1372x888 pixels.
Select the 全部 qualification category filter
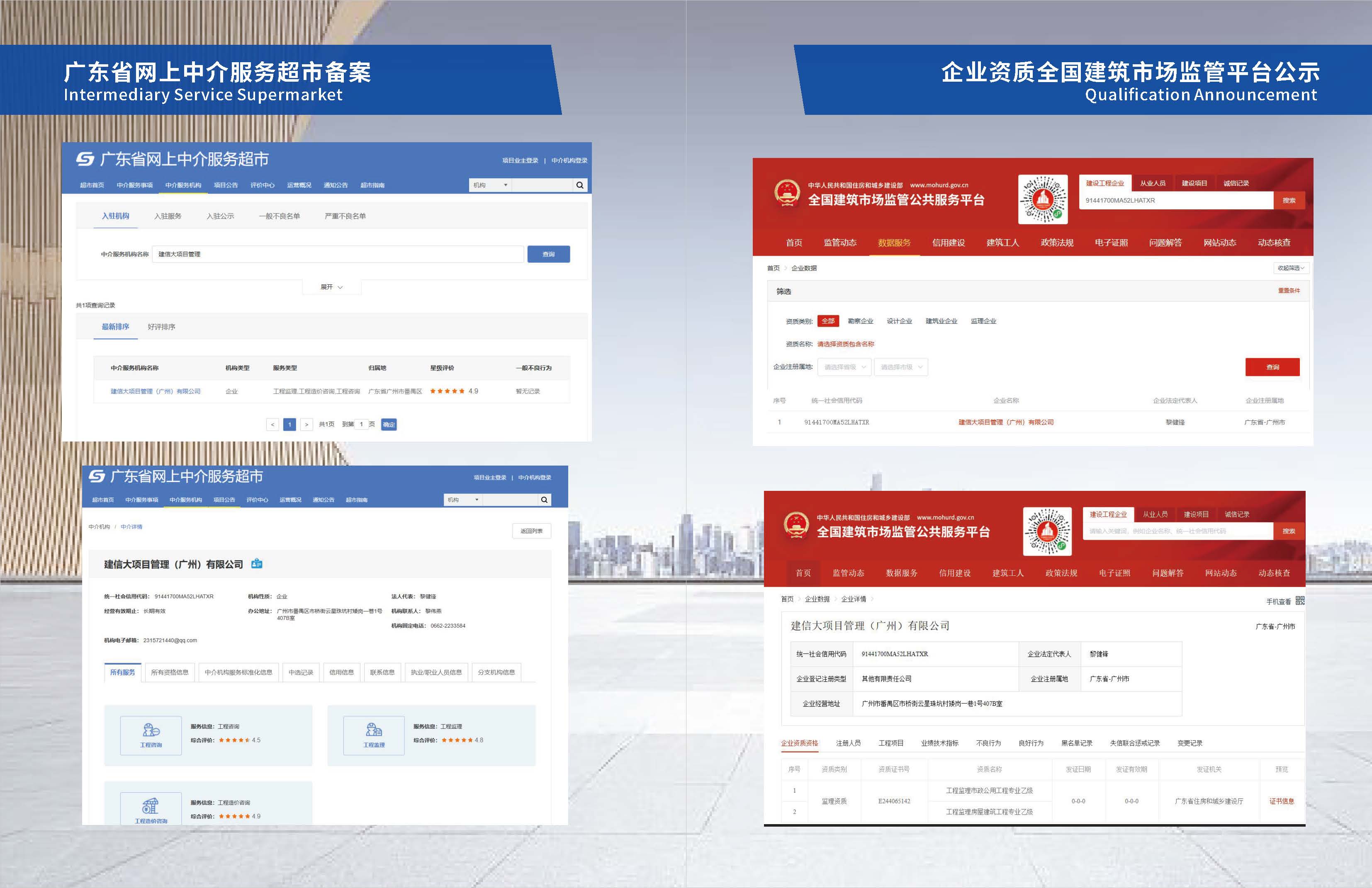828,321
